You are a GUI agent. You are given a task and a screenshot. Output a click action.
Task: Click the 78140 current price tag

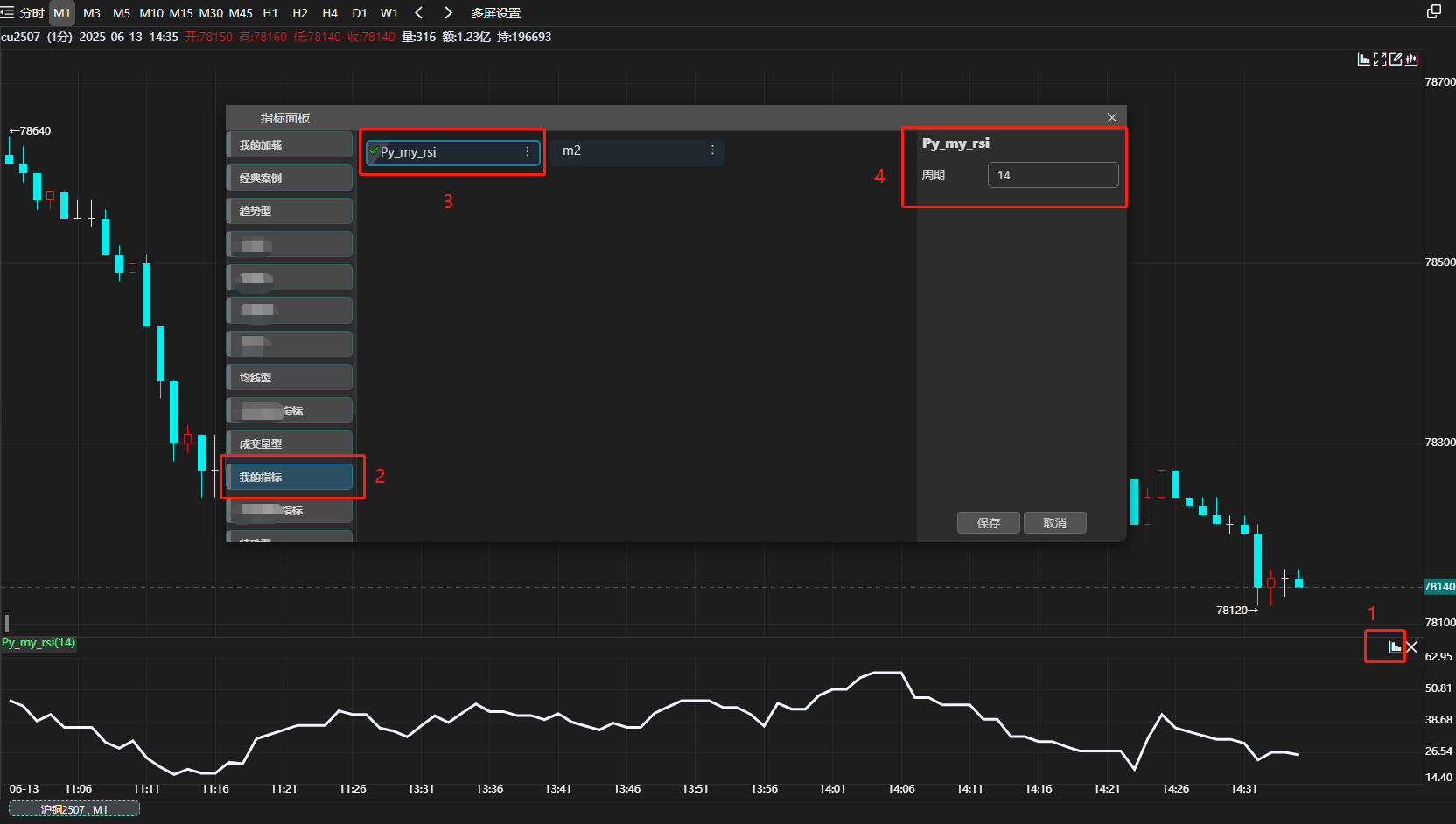pyautogui.click(x=1439, y=587)
